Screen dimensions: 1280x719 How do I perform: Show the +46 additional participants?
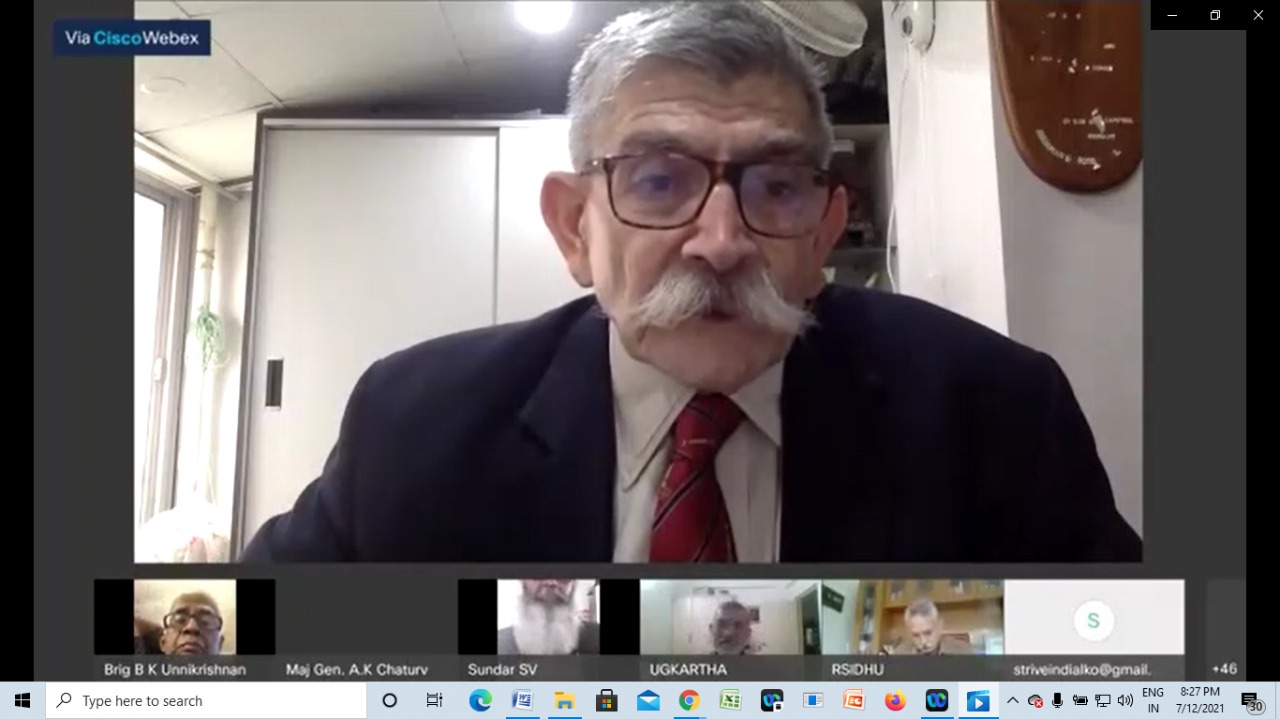pyautogui.click(x=1224, y=668)
